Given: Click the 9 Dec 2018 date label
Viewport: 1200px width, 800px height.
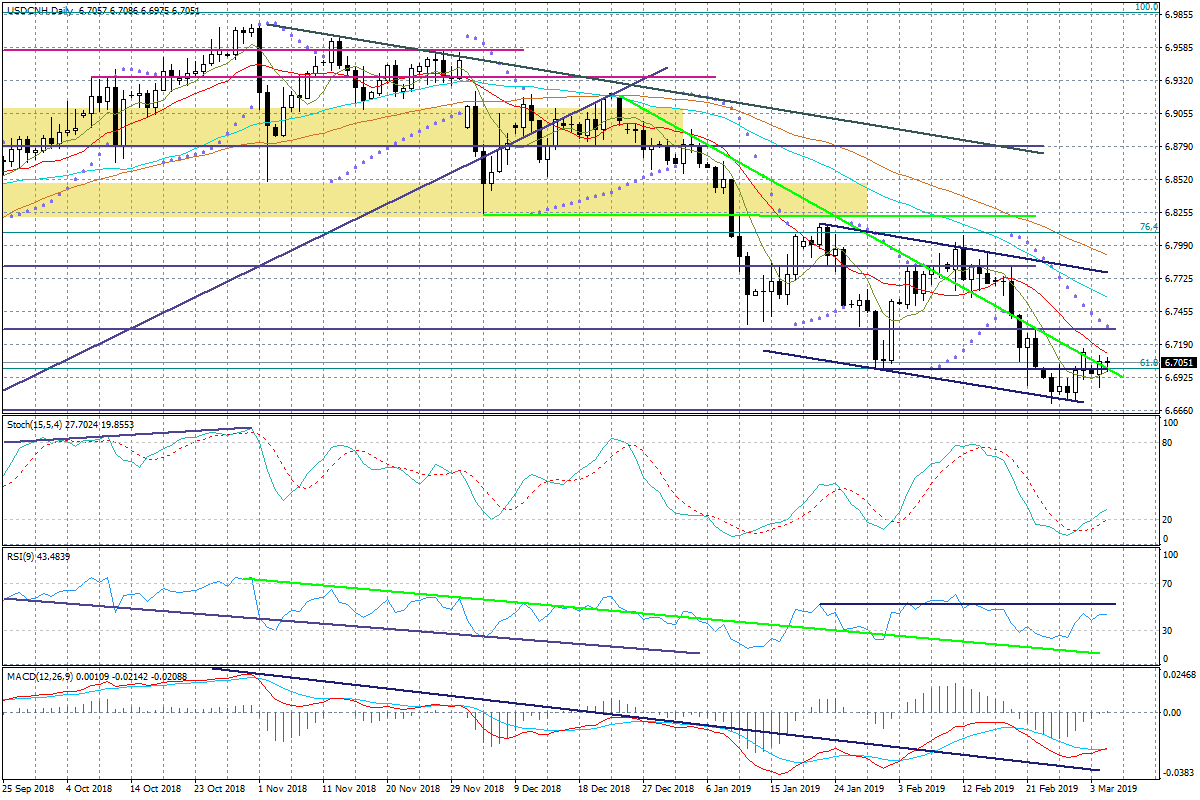Looking at the screenshot, I should click(534, 789).
